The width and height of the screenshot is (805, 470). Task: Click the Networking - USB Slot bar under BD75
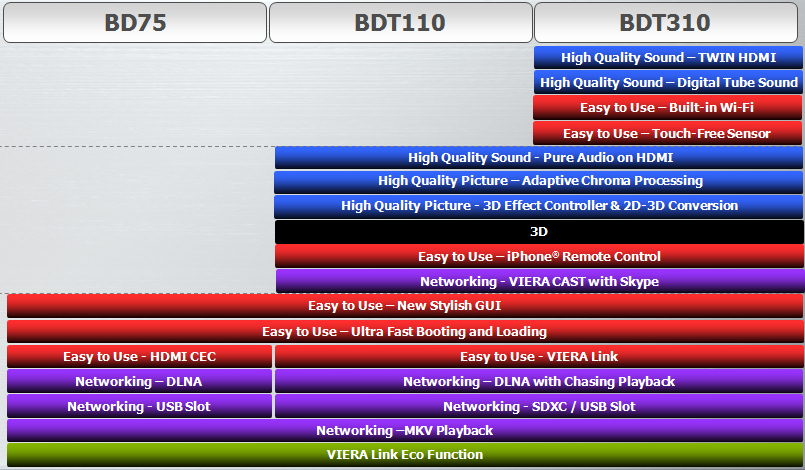[x=140, y=406]
